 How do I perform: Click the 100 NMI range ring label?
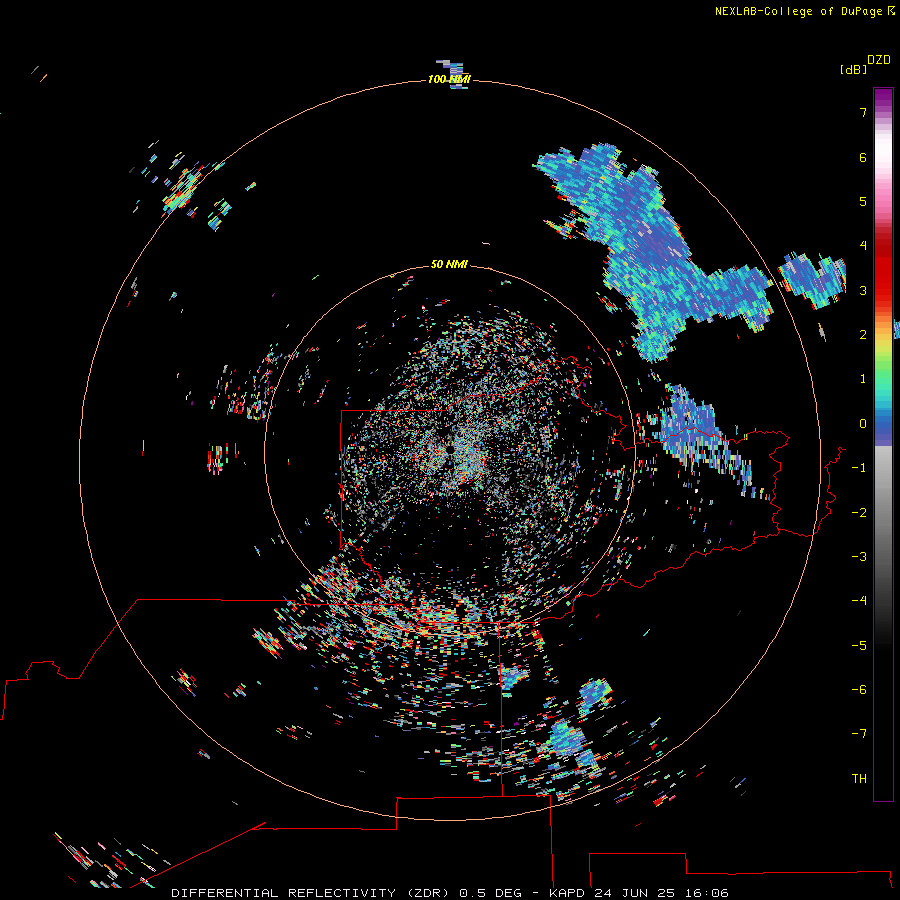(449, 79)
